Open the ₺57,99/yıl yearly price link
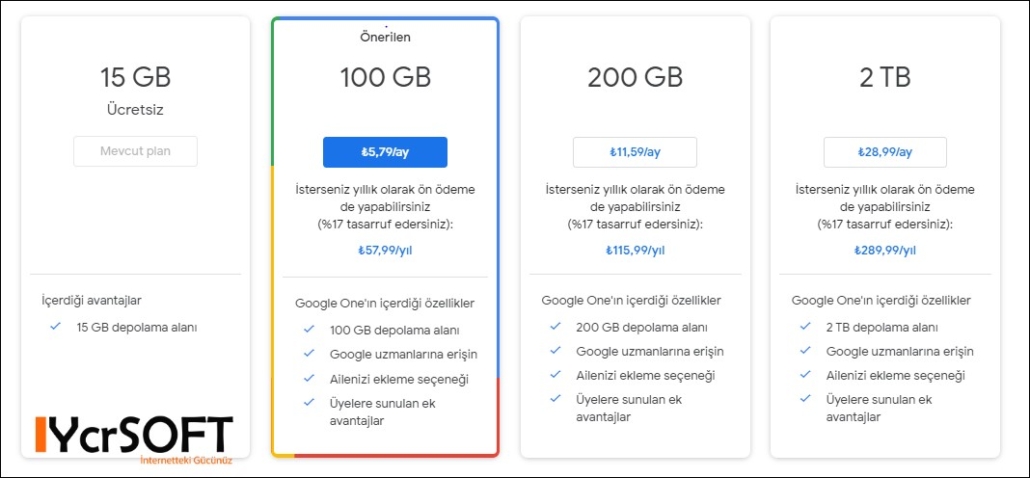1030x478 pixels. click(385, 250)
